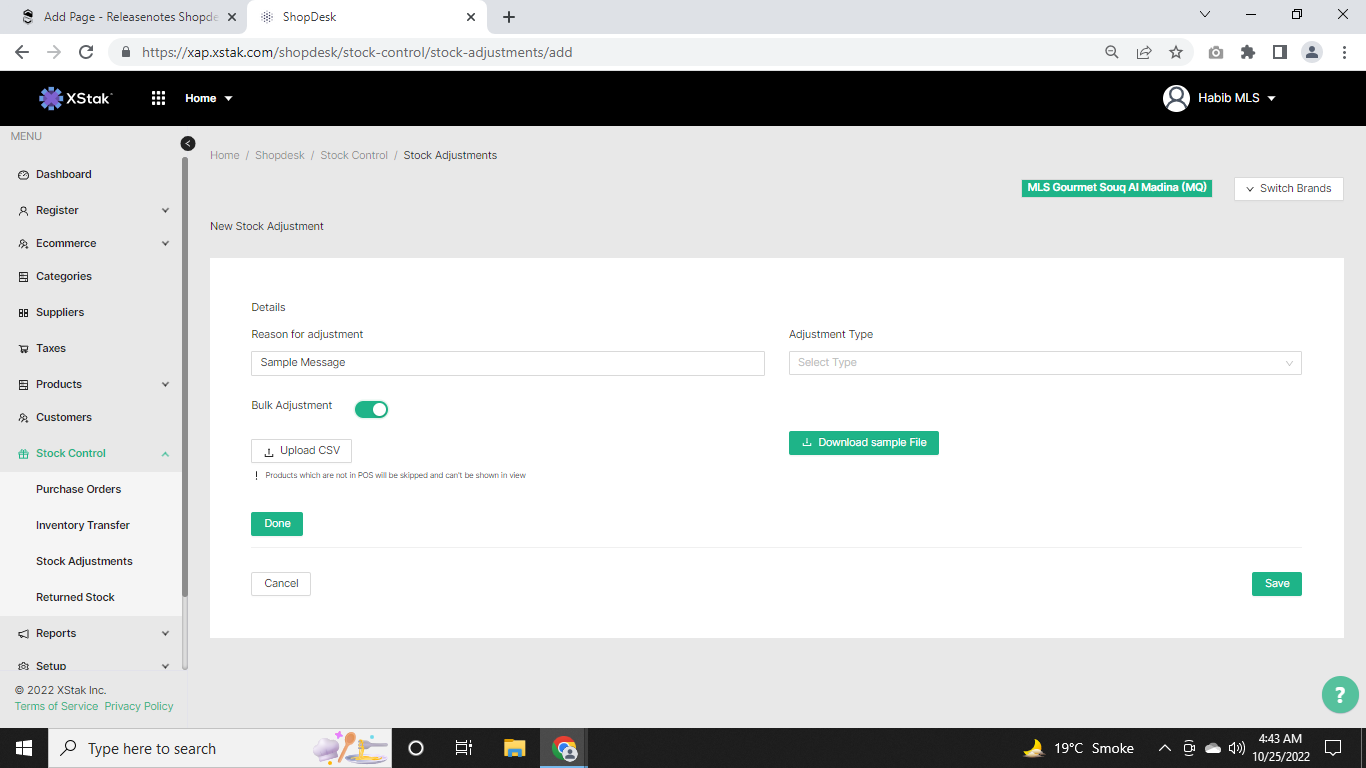Viewport: 1366px width, 768px height.
Task: Click the Download sample File button
Action: pyautogui.click(x=863, y=443)
